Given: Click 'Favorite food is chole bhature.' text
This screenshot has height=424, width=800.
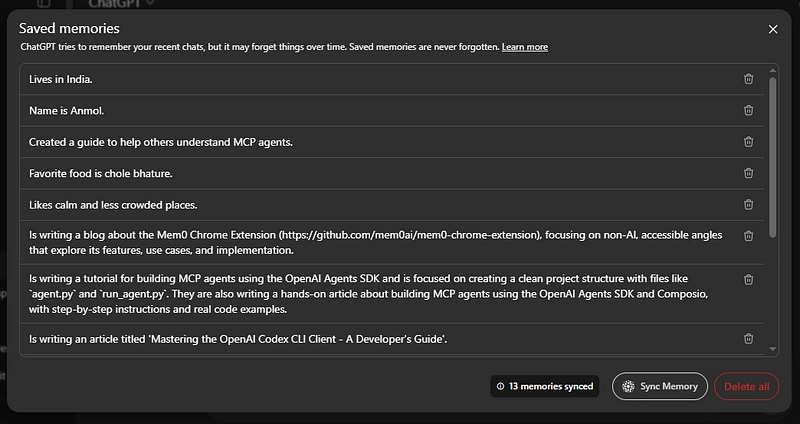Looking at the screenshot, I should (x=101, y=173).
